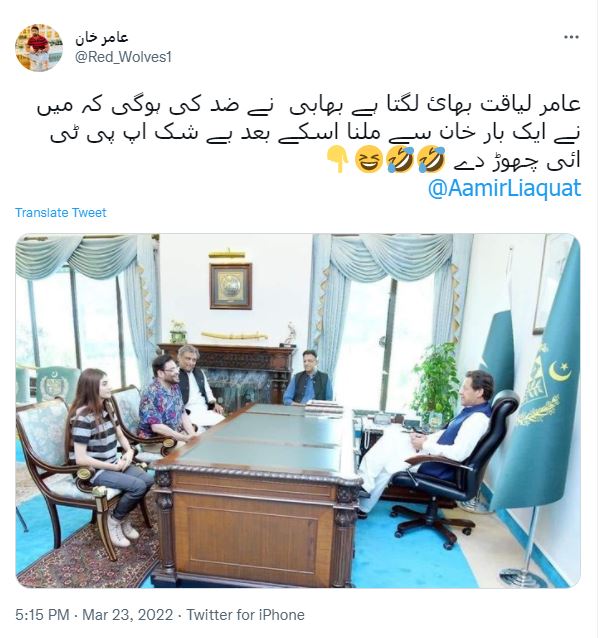Click the 5:15 PM timestamp
The height and width of the screenshot is (638, 600).
42,614
